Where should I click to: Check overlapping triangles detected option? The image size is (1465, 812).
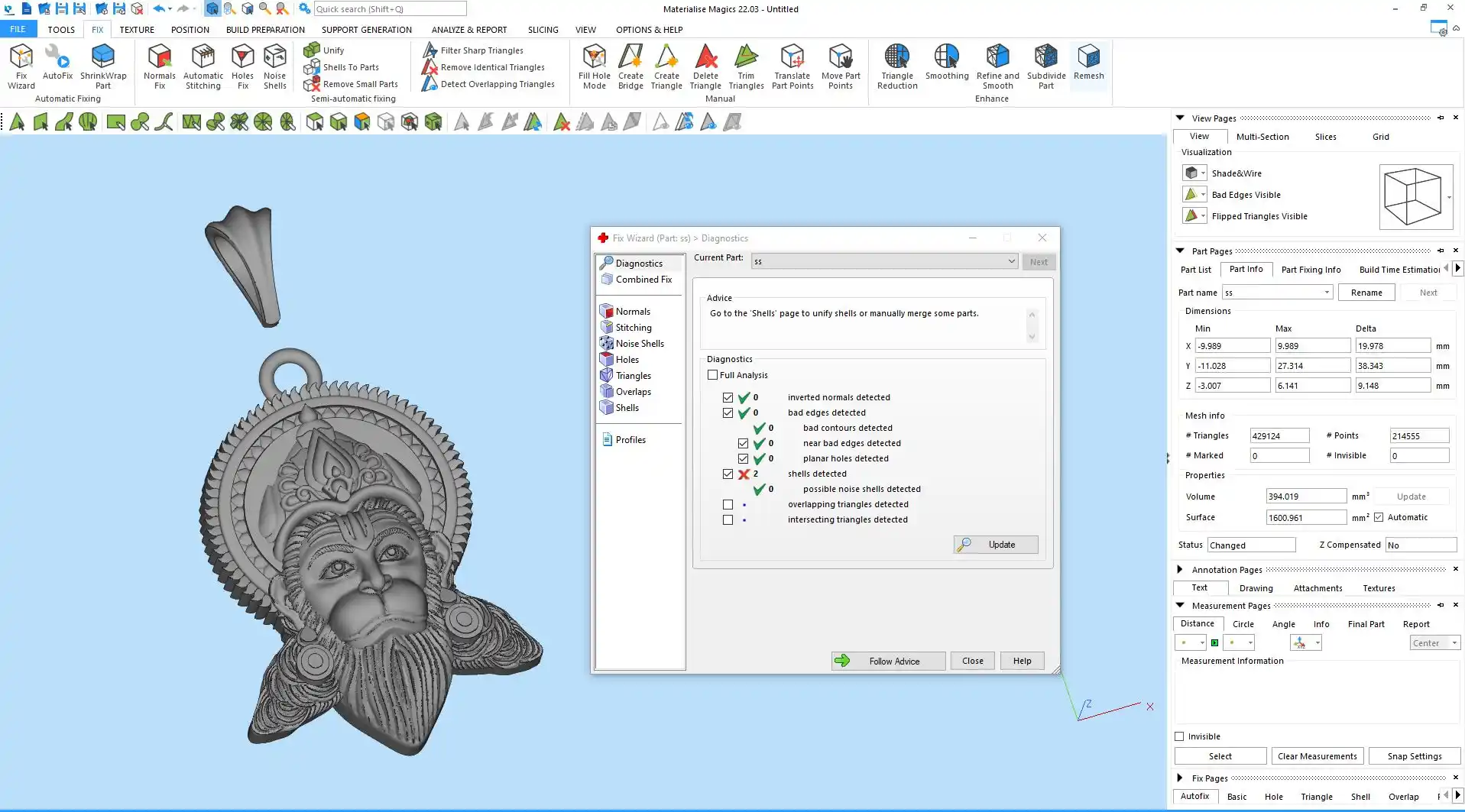pyautogui.click(x=728, y=505)
